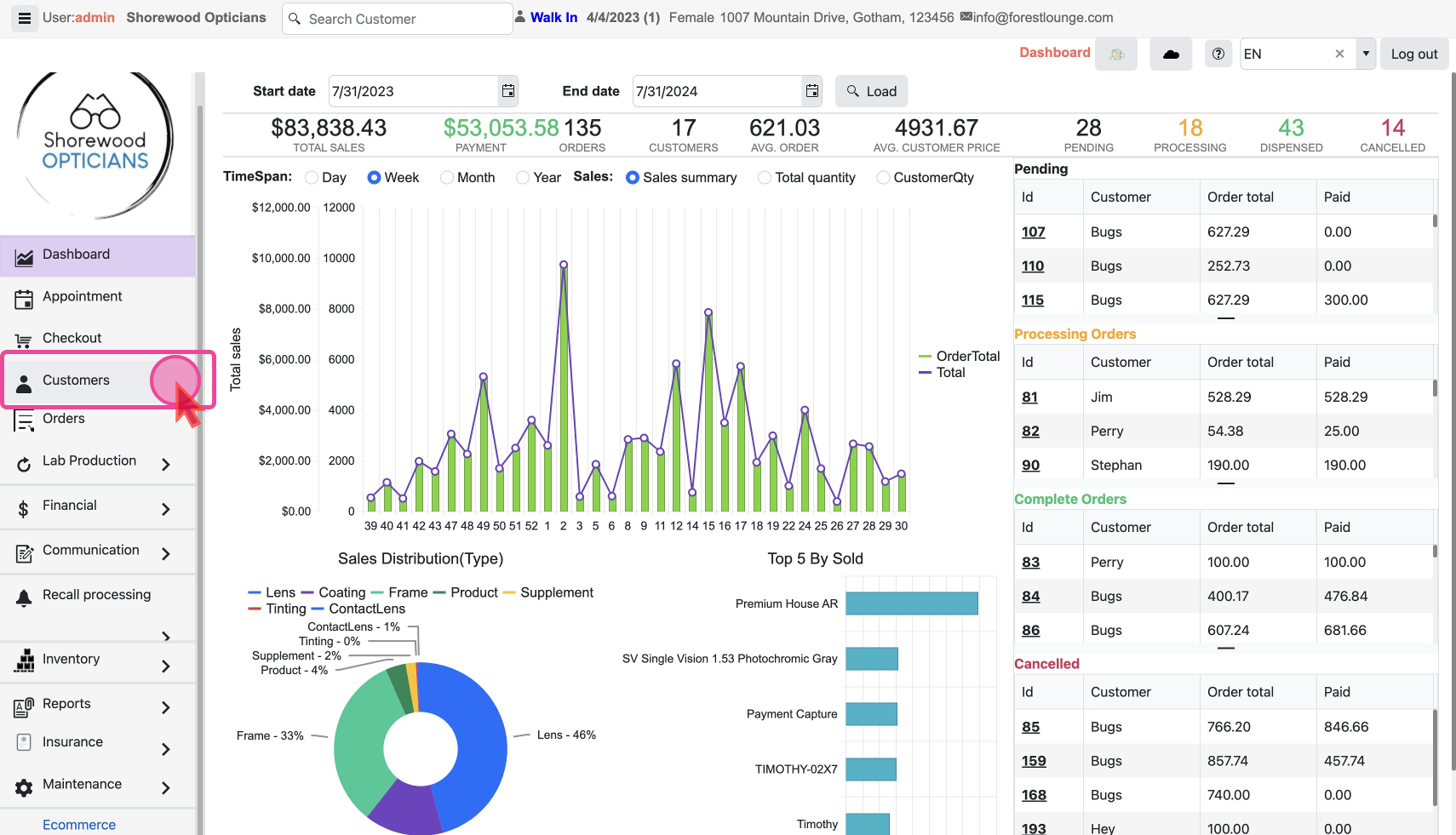The height and width of the screenshot is (835, 1456).
Task: Choose the Total quantity sales option
Action: point(765,178)
